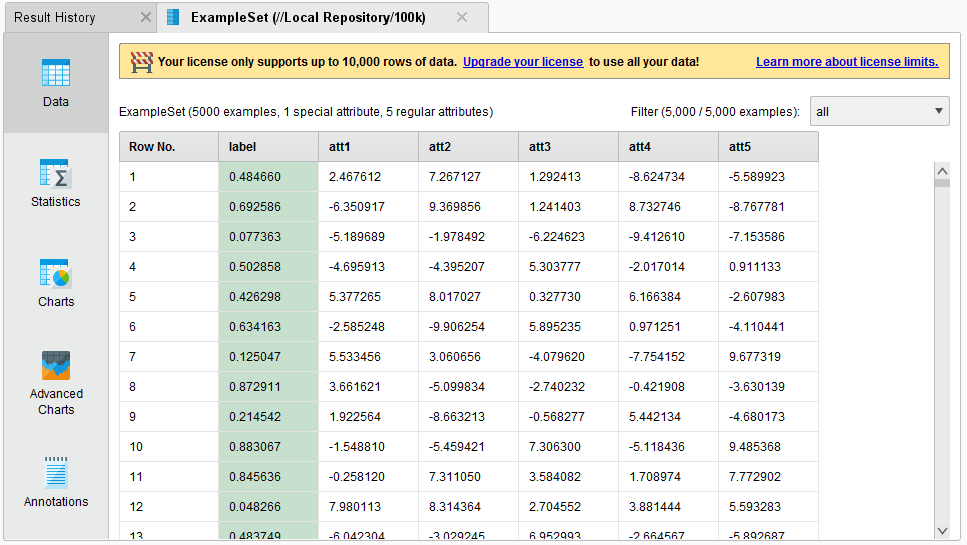Click the Row No. column header
This screenshot has width=967, height=545.
pyautogui.click(x=168, y=147)
